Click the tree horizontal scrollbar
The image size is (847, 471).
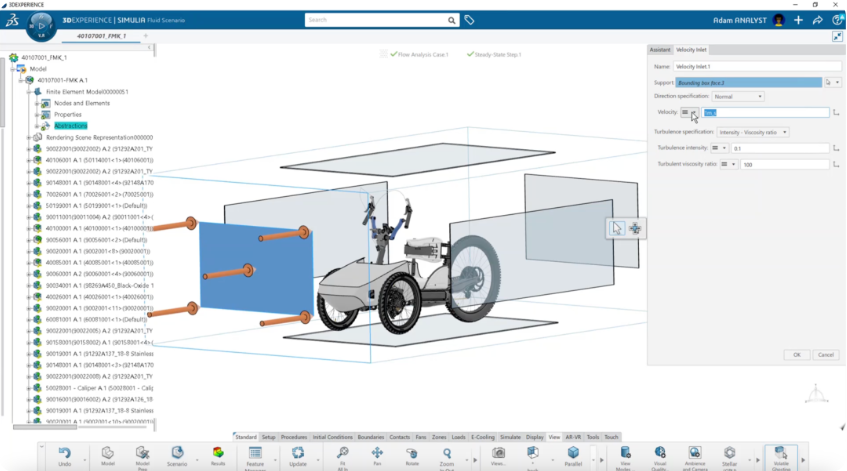(45, 427)
